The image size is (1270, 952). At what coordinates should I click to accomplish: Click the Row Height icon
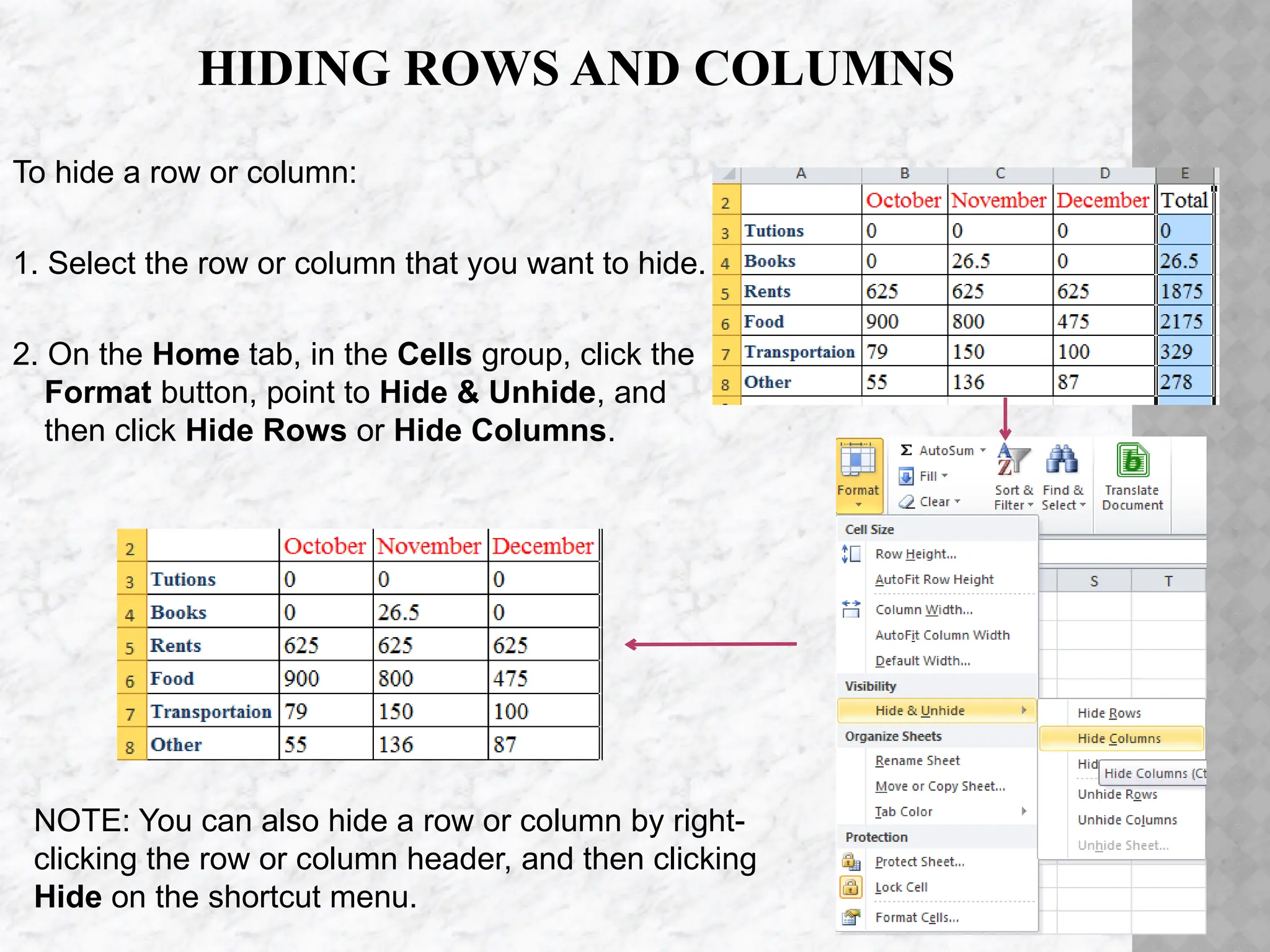pos(851,554)
